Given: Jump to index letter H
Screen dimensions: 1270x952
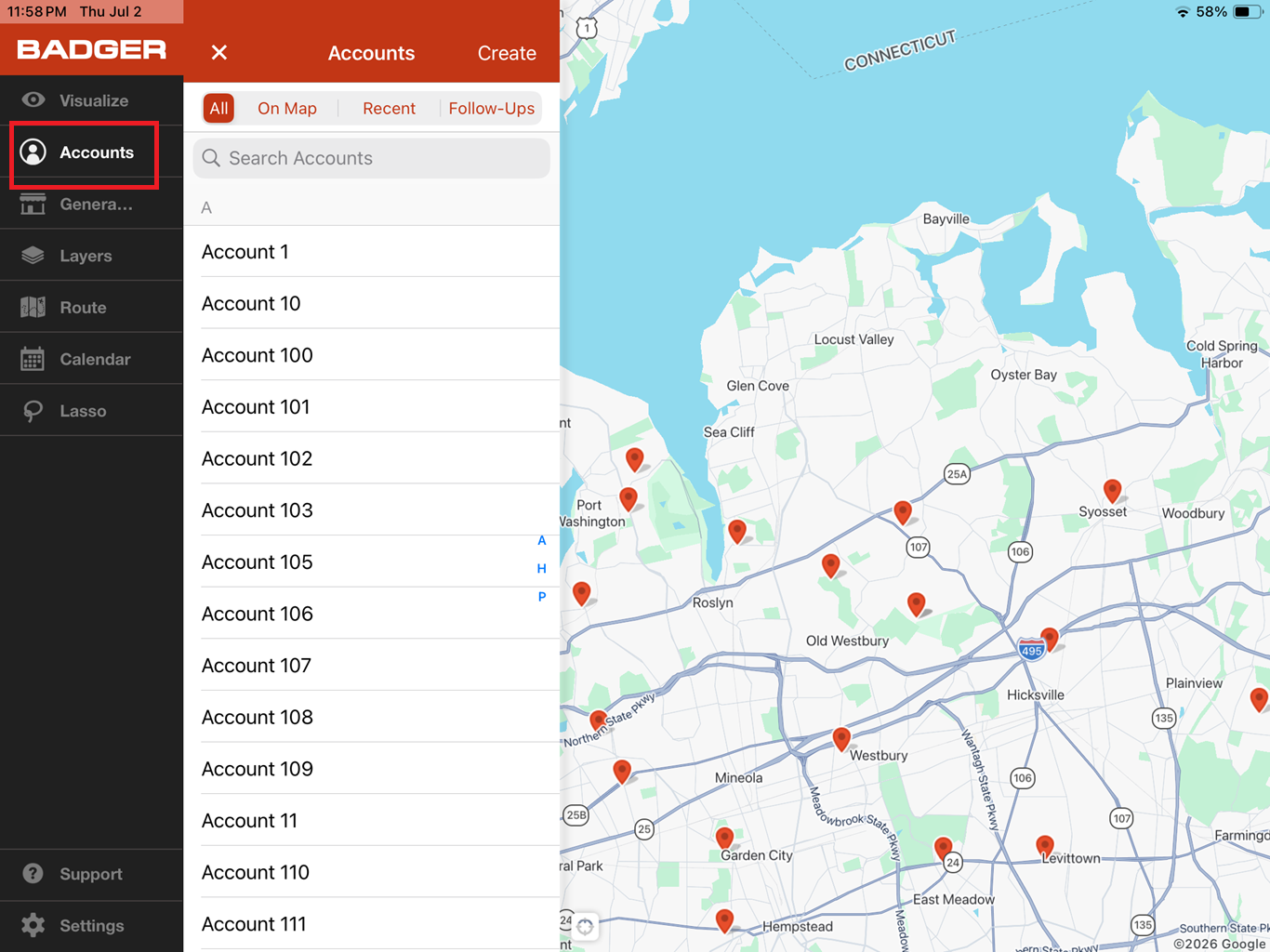Looking at the screenshot, I should (x=542, y=568).
